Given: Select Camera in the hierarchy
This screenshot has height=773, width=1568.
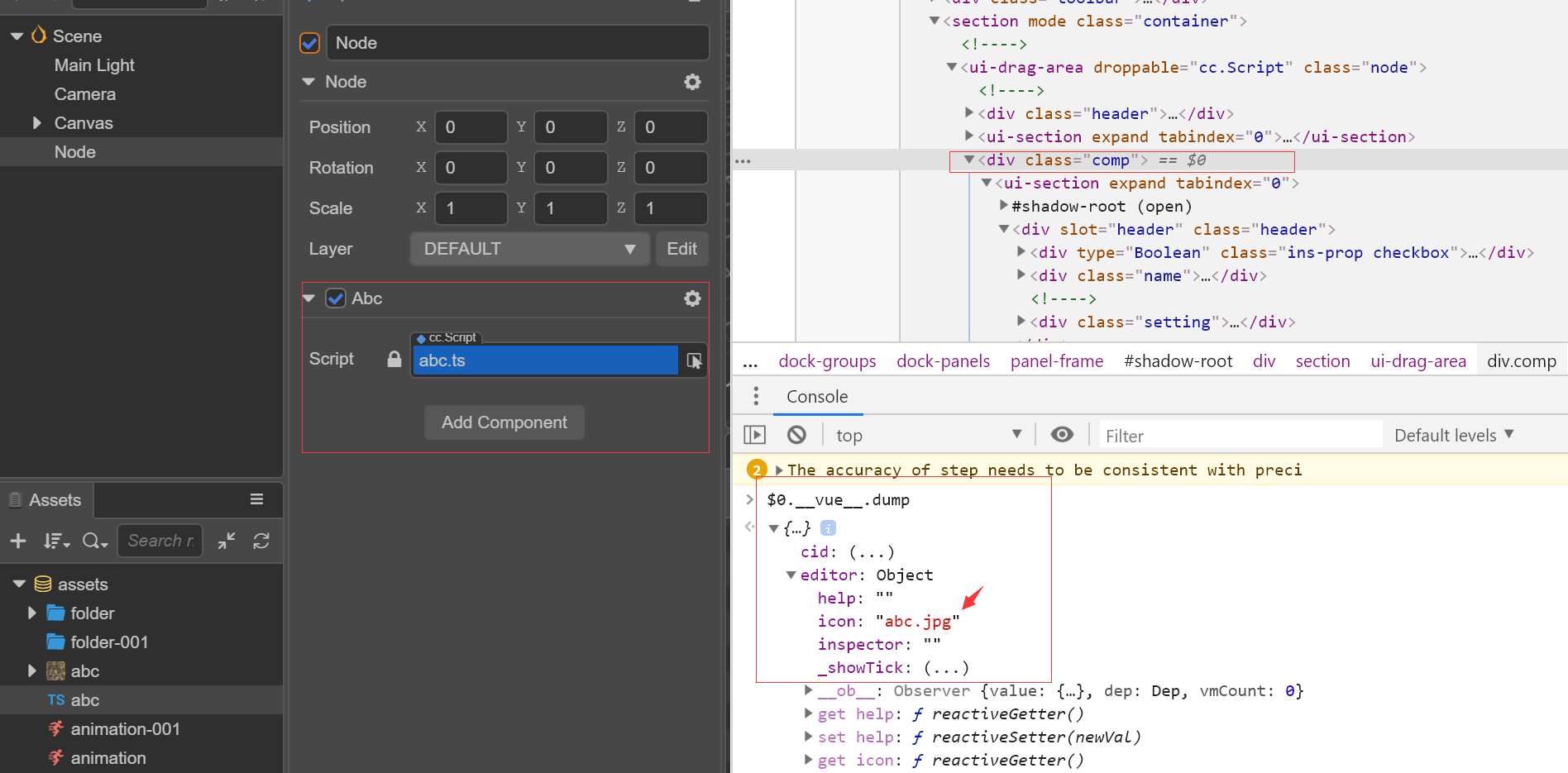Looking at the screenshot, I should (85, 94).
